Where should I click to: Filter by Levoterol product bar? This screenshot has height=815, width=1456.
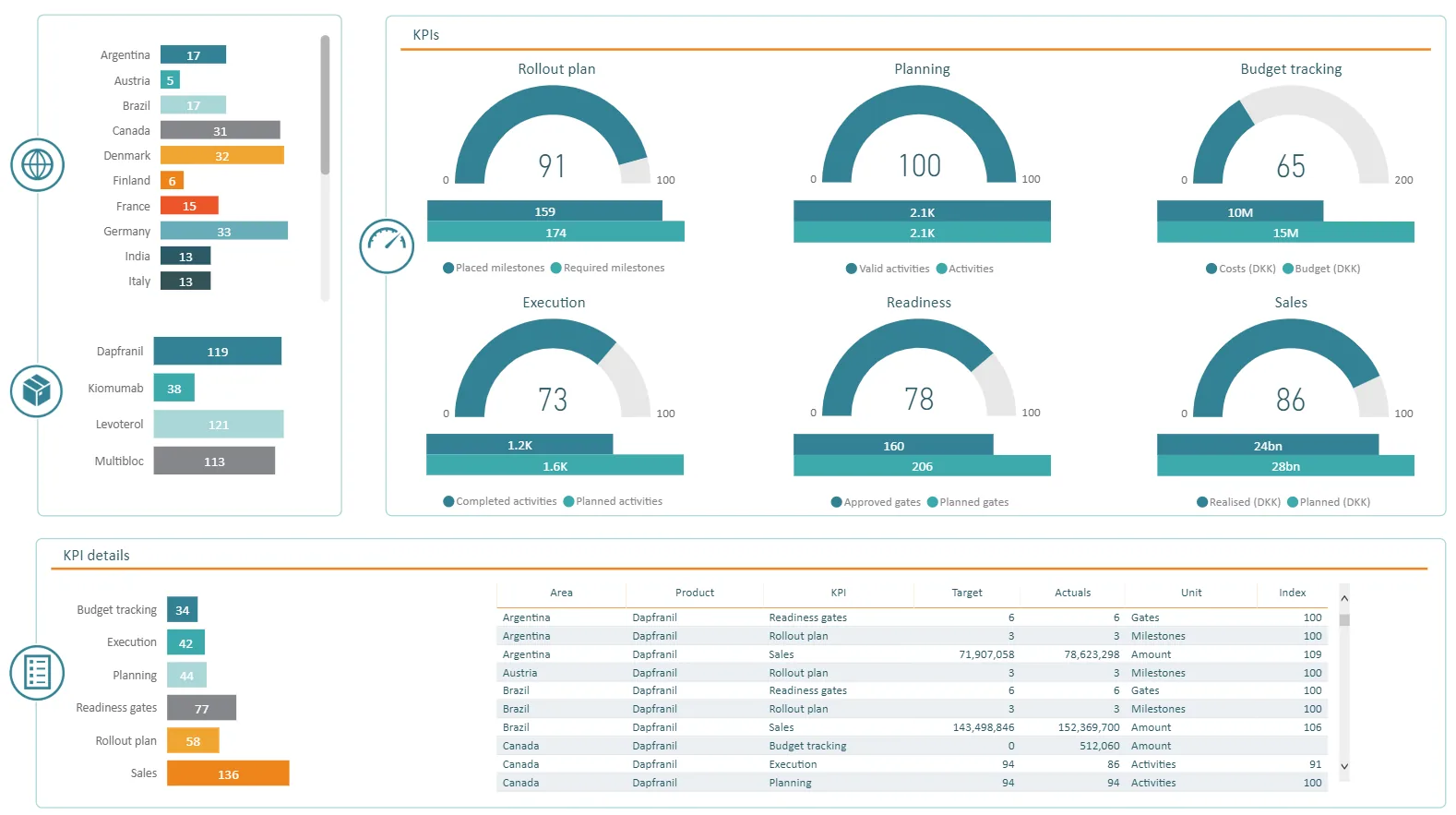[x=219, y=425]
